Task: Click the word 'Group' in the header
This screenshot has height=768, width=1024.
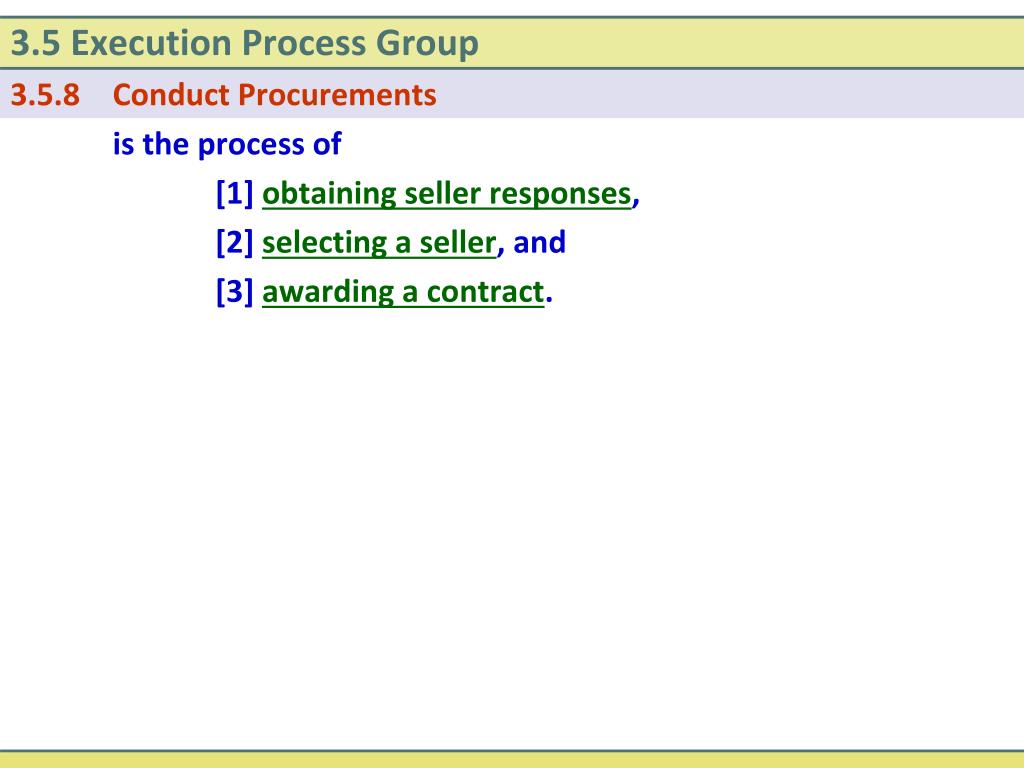Action: 427,44
